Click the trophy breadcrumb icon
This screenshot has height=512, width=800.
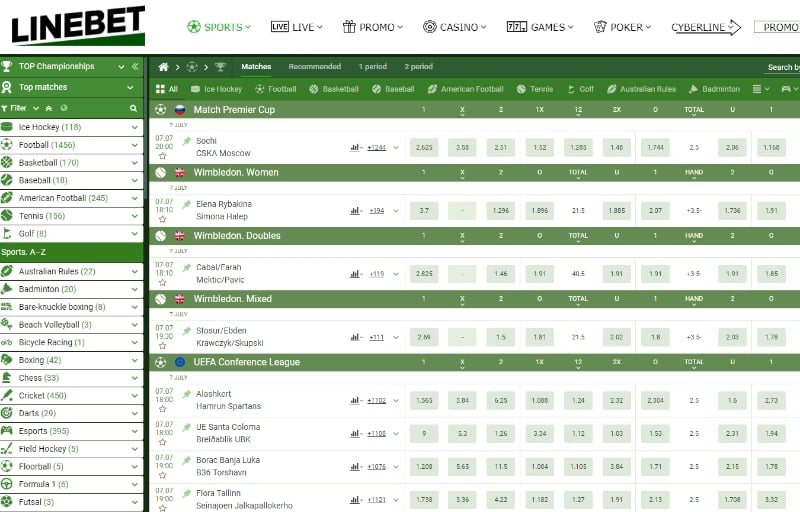pos(220,67)
